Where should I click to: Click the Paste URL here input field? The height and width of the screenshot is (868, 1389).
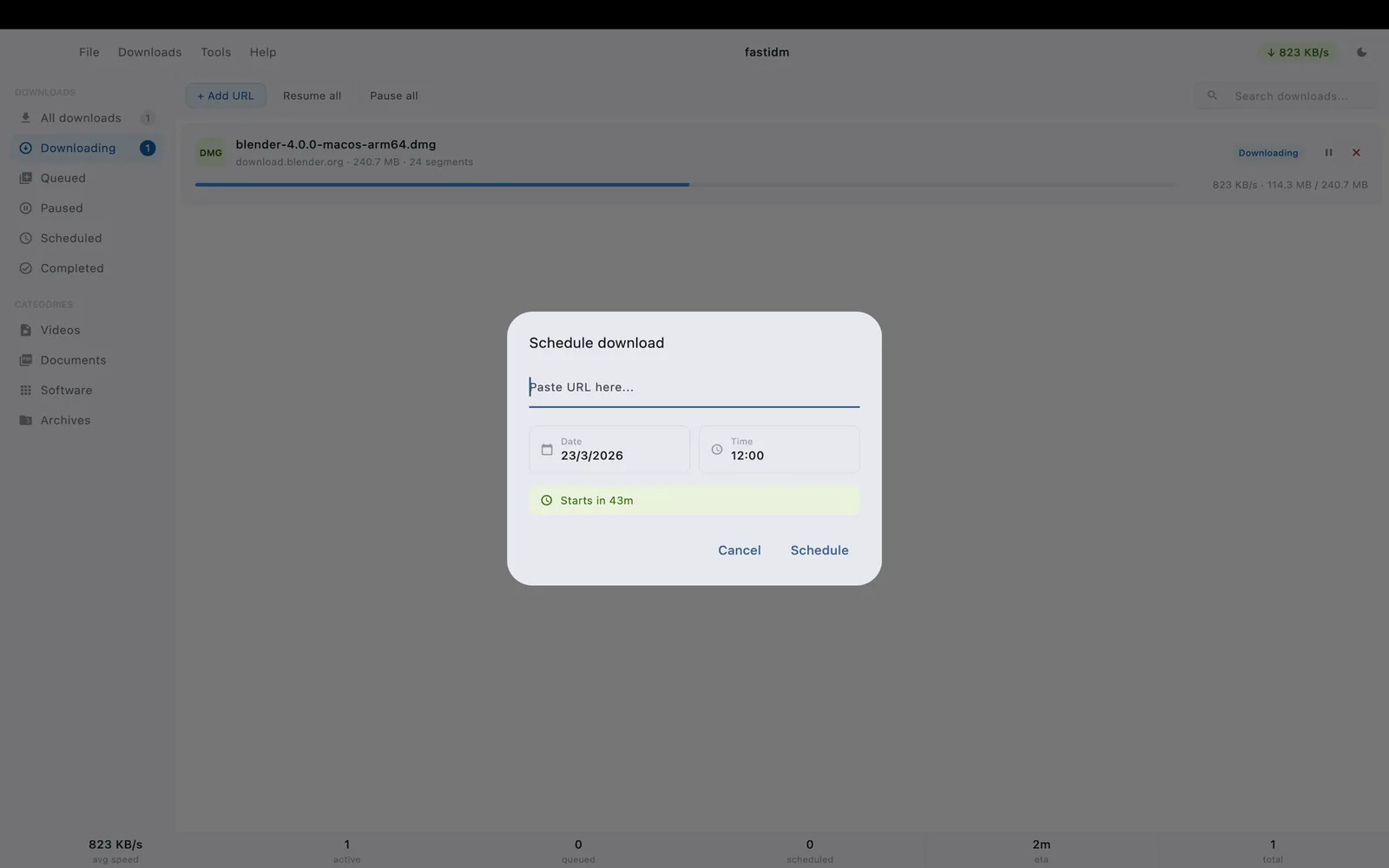694,387
